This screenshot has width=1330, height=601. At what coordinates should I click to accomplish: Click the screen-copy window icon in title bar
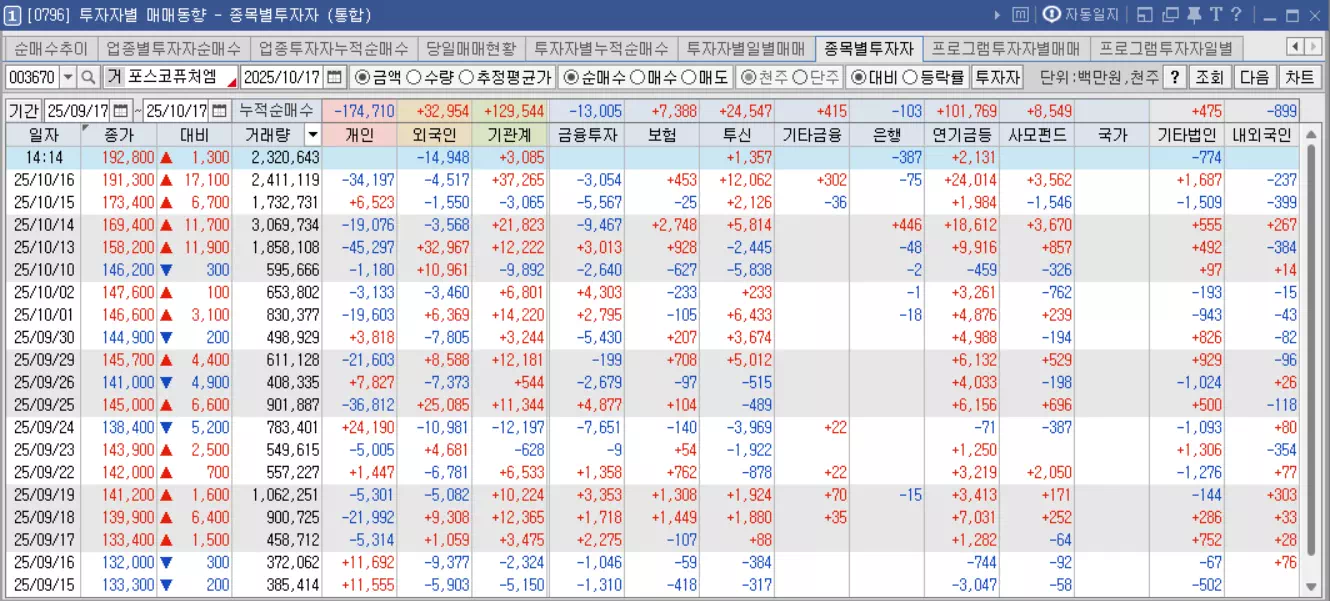point(1171,13)
